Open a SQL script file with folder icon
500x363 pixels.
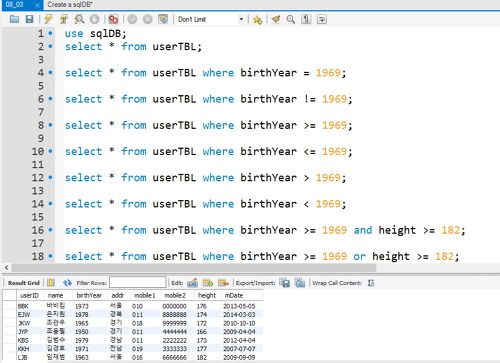(x=14, y=19)
